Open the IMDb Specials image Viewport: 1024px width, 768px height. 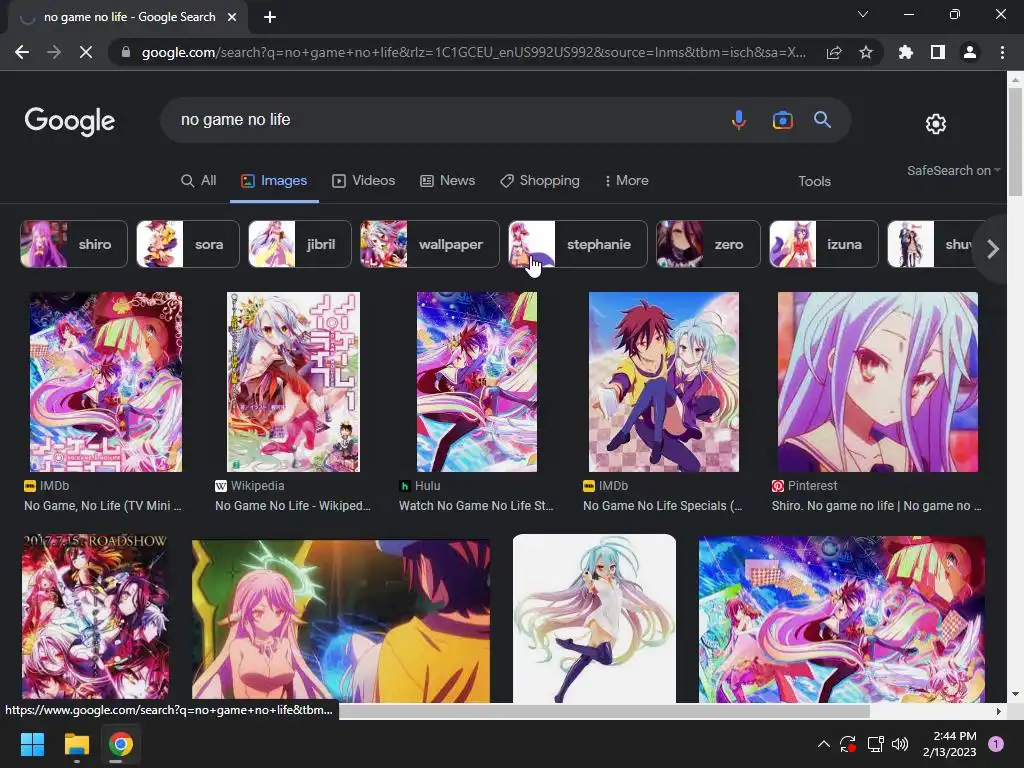point(664,382)
